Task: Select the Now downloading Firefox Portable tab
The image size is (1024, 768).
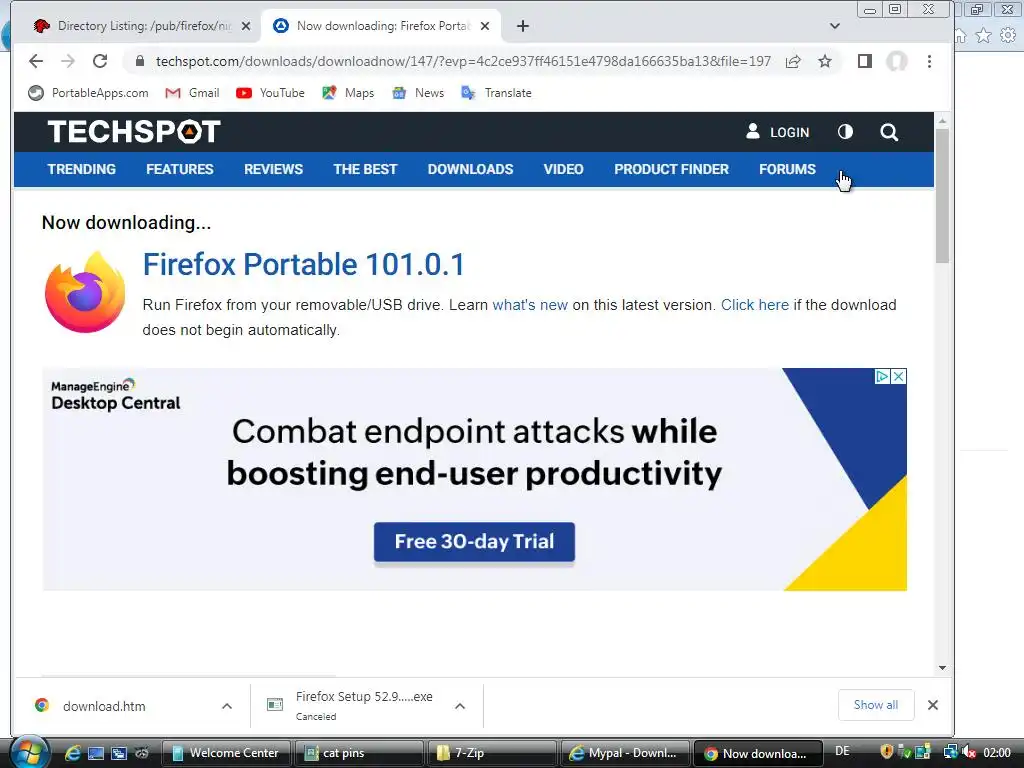Action: (381, 26)
